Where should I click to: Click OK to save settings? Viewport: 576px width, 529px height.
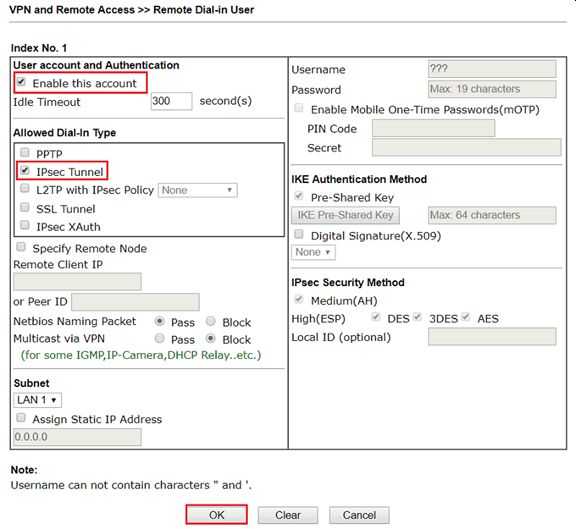(x=216, y=515)
